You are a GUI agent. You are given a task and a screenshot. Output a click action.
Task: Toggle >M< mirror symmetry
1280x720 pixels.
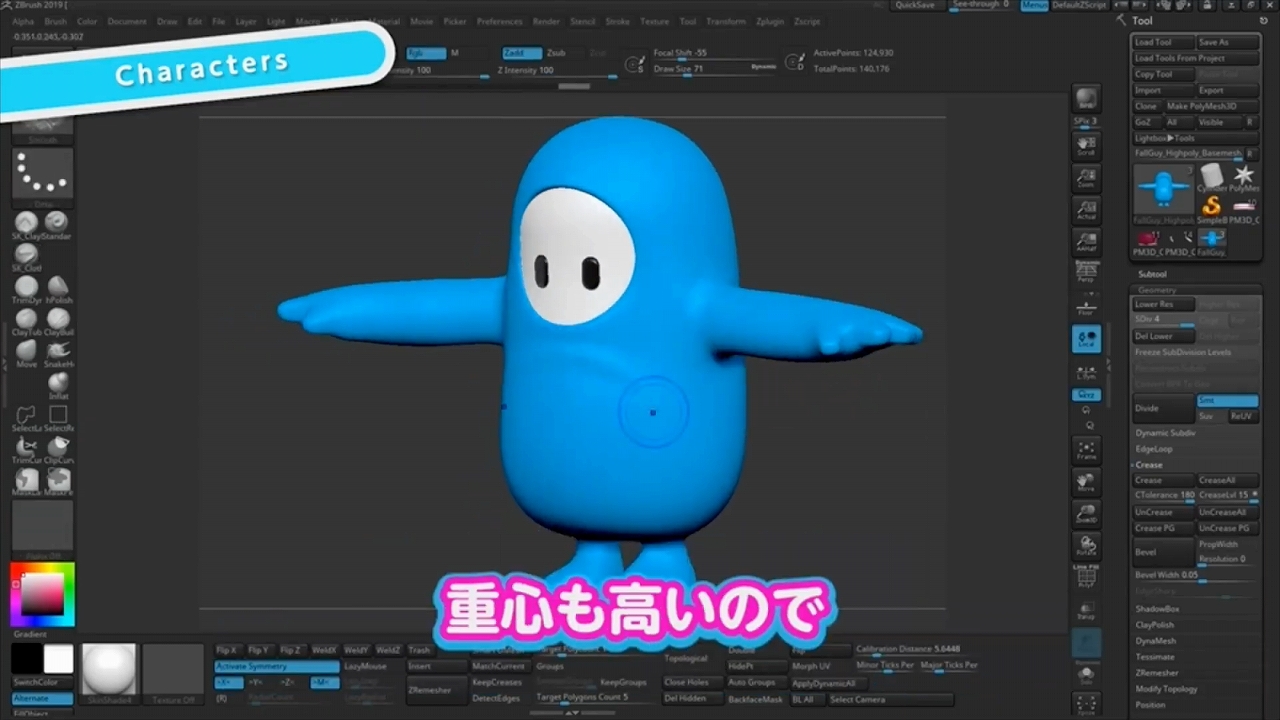tap(324, 682)
